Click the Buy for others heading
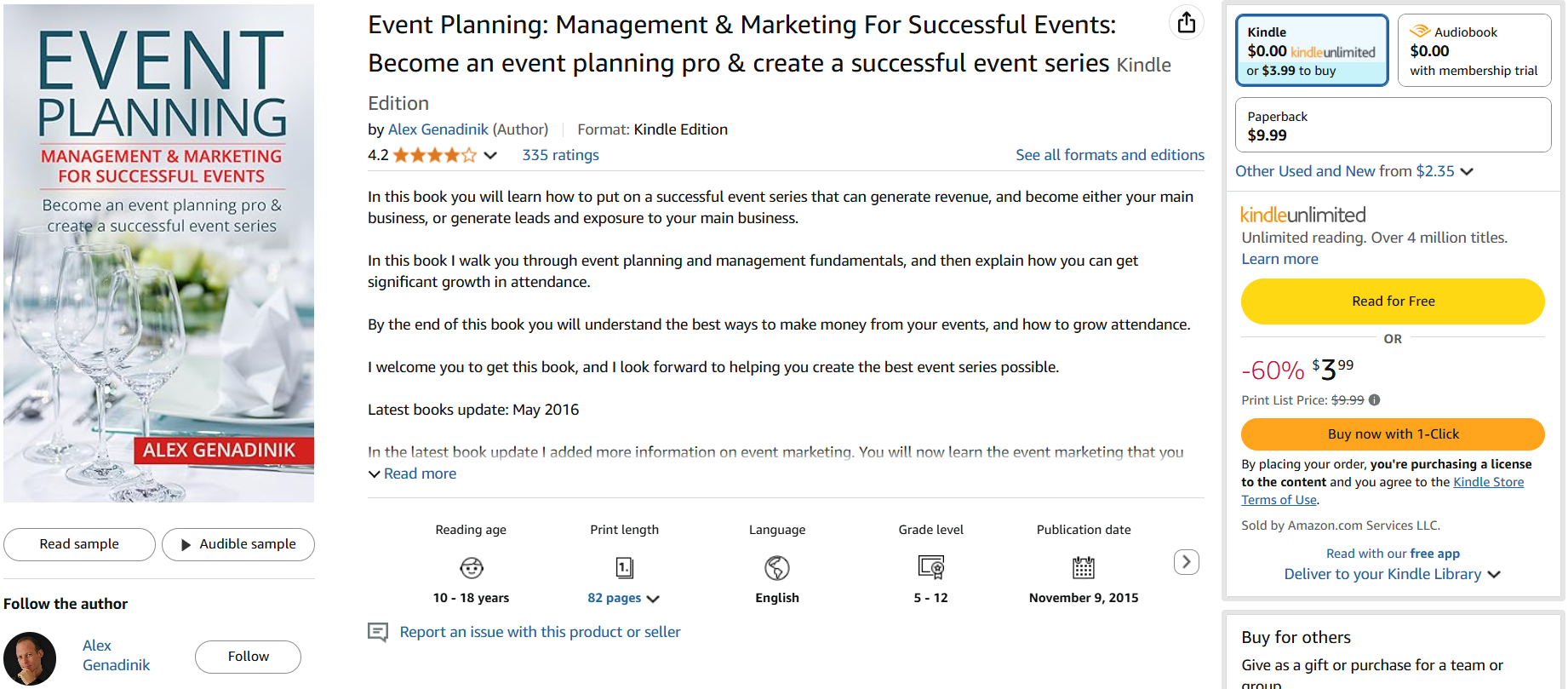 point(1296,637)
